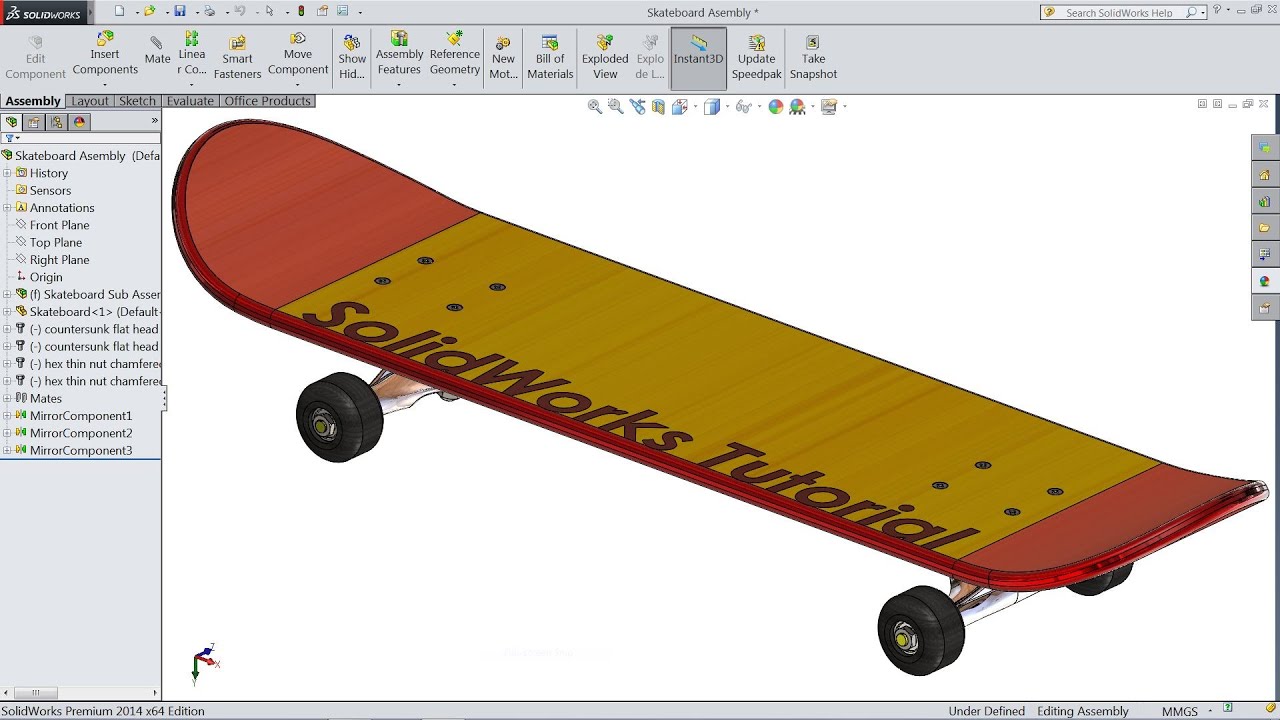
Task: Open PropertyManager tab icon
Action: point(34,122)
